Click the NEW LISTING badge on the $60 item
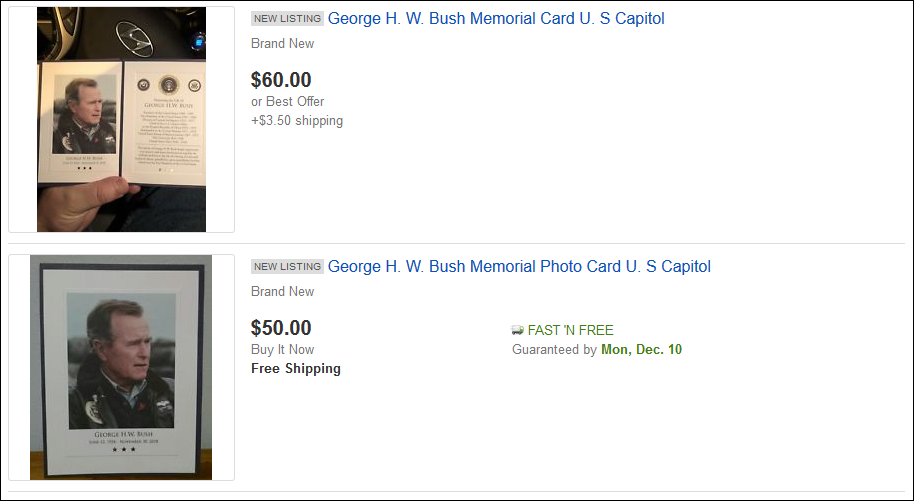Screen dimensions: 914x501 287,19
